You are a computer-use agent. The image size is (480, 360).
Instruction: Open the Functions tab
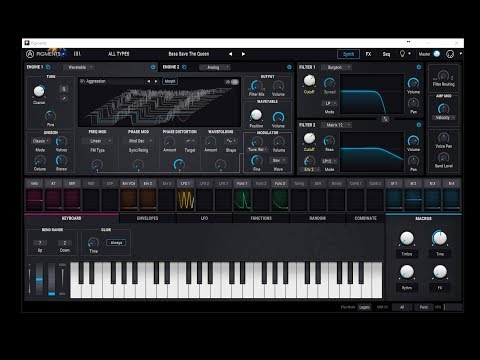pos(261,218)
